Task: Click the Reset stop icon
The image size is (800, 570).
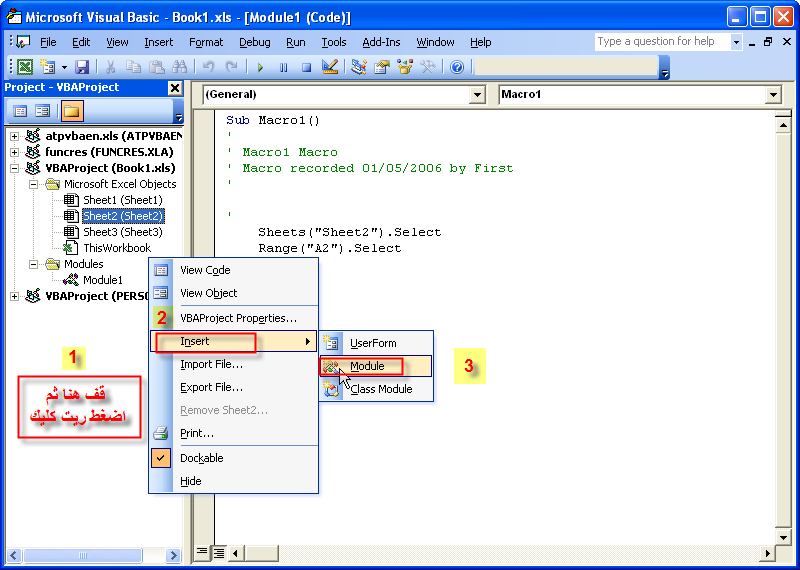Action: [x=306, y=67]
